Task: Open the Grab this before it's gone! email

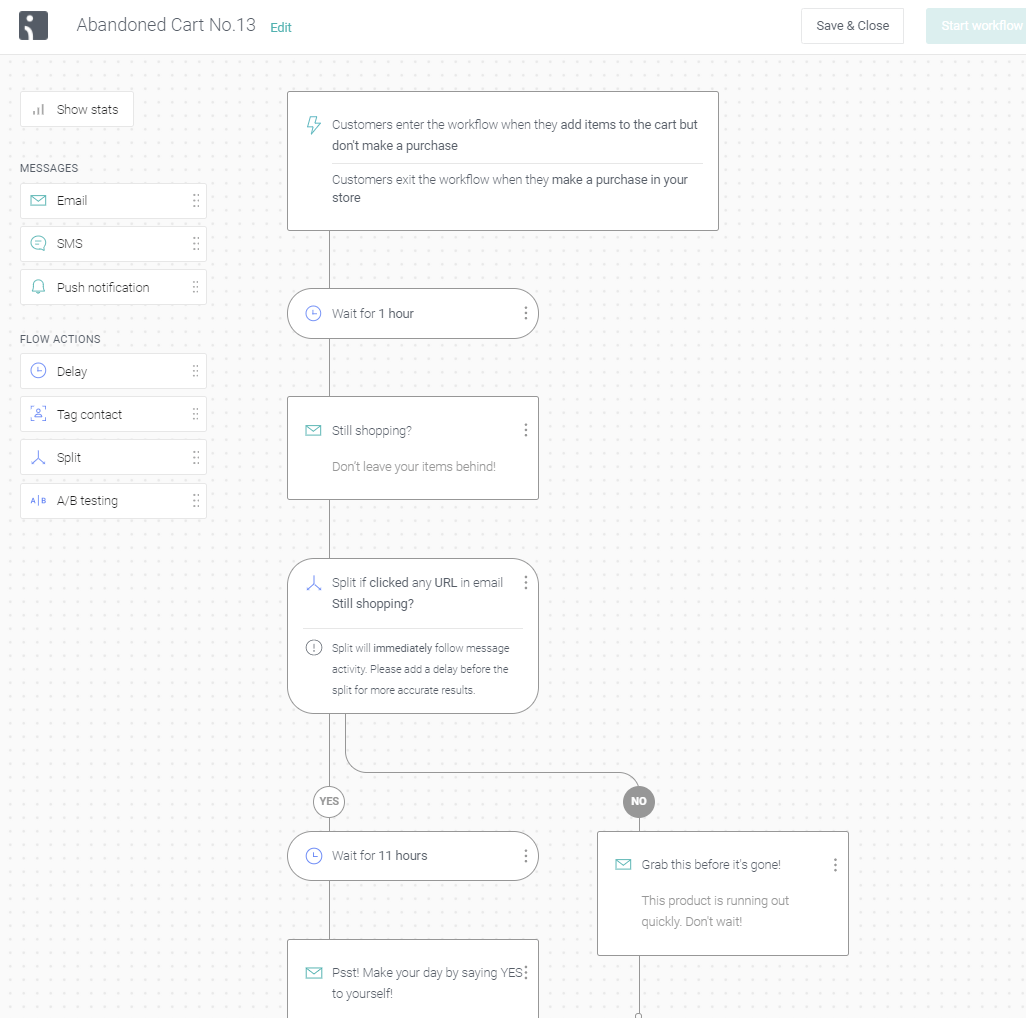Action: pyautogui.click(x=723, y=894)
